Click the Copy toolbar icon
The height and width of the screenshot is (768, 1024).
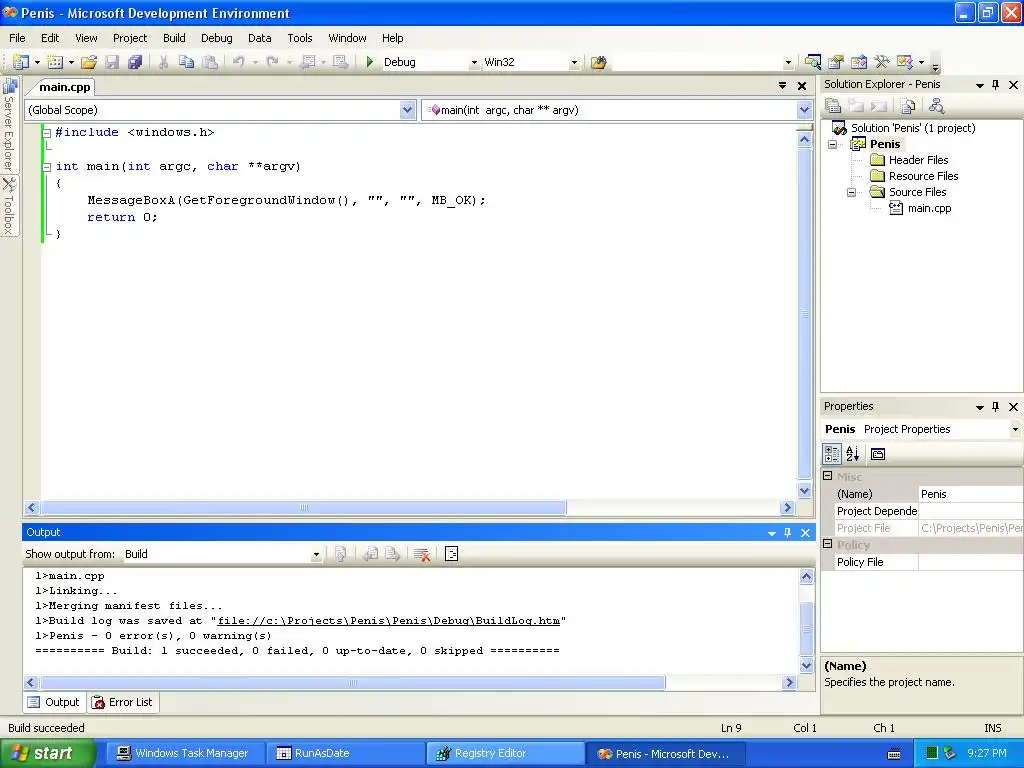(x=187, y=62)
